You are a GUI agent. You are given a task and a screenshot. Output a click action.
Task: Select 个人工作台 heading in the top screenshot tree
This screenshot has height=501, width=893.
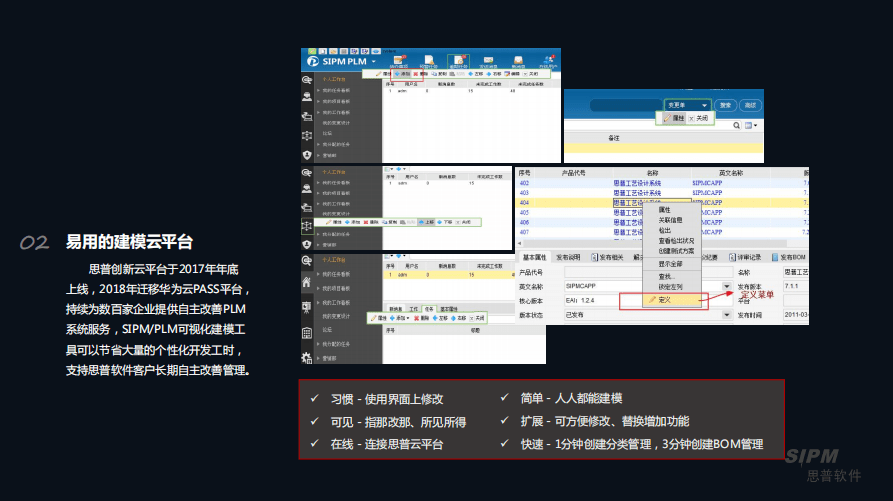tap(334, 80)
